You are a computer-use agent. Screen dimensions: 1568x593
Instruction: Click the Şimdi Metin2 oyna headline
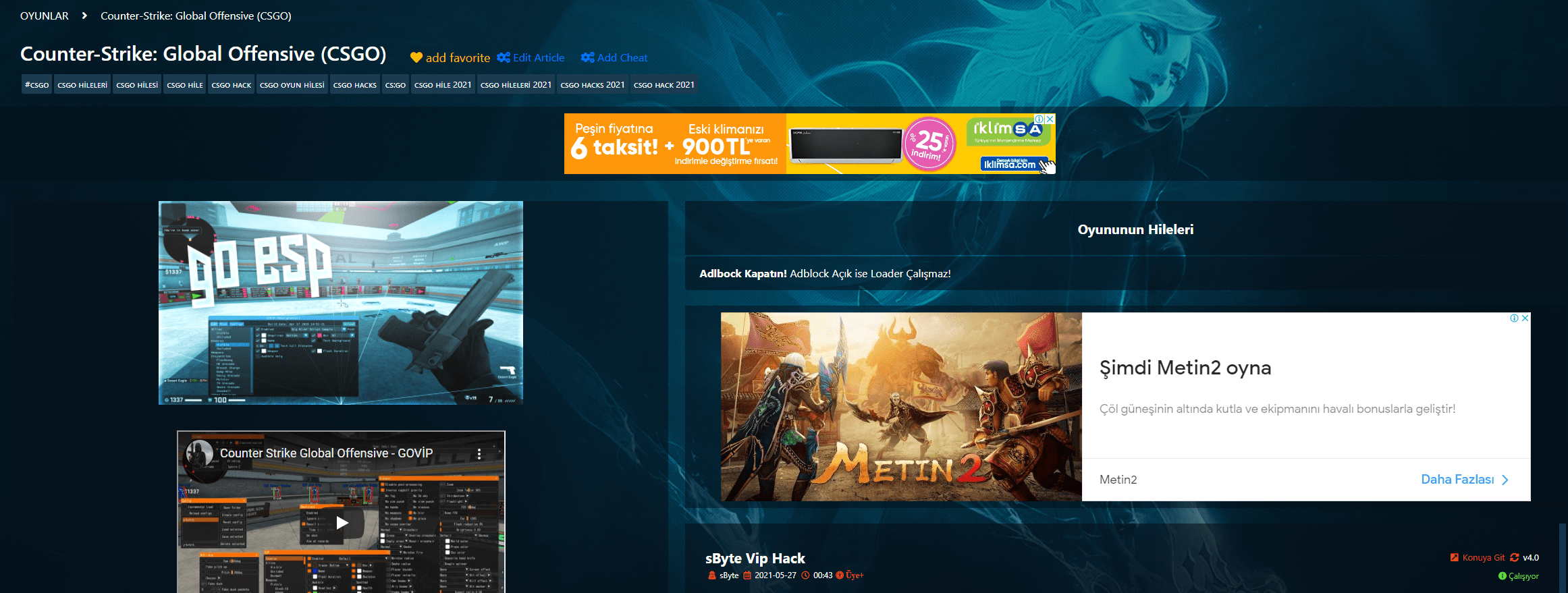pyautogui.click(x=1185, y=368)
